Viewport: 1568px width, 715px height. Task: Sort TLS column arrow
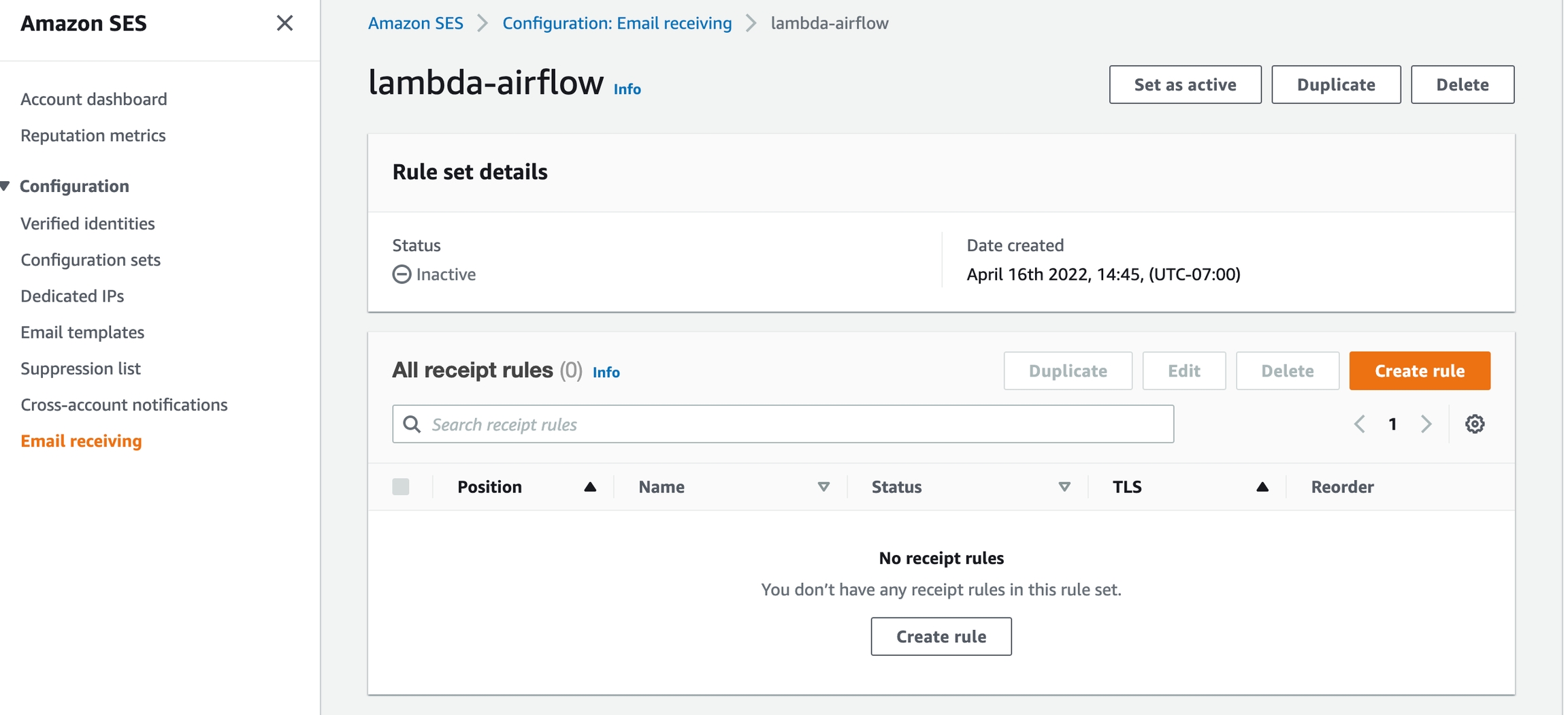pyautogui.click(x=1262, y=487)
